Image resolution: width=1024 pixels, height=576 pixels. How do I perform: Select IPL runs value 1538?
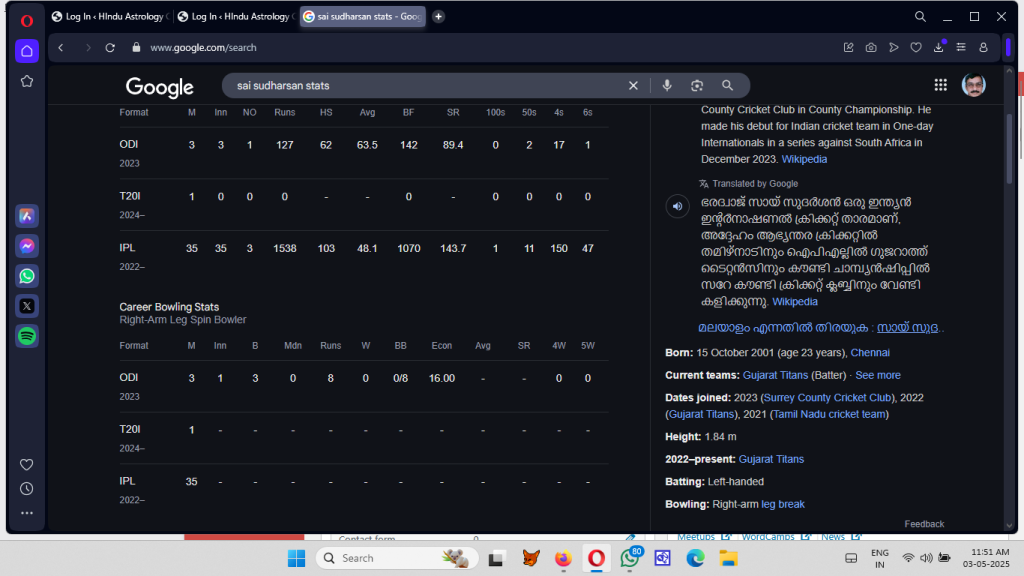(x=285, y=248)
